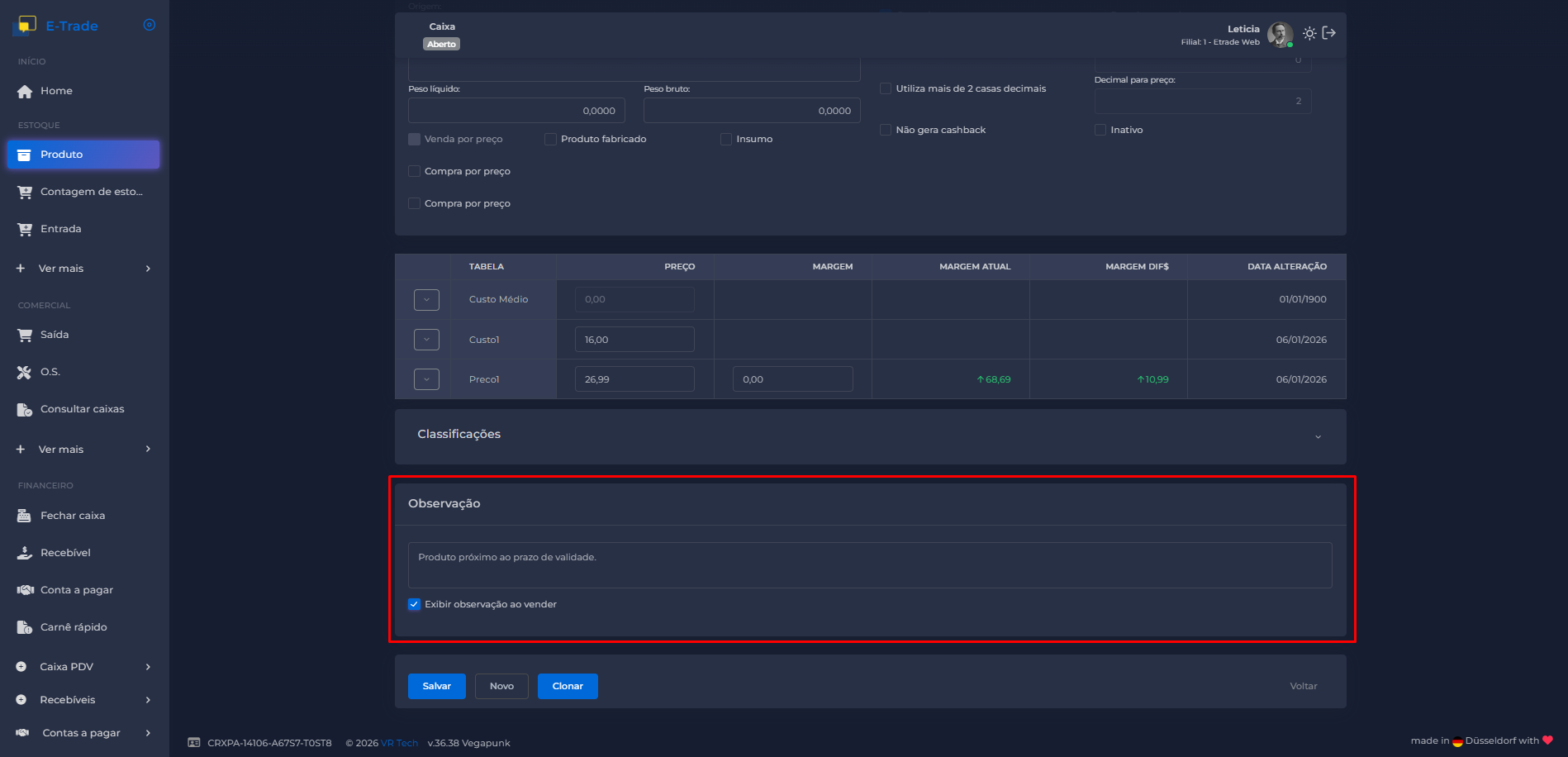Viewport: 1568px width, 757px height.
Task: Tick the Inativo checkbox
Action: [x=1100, y=130]
